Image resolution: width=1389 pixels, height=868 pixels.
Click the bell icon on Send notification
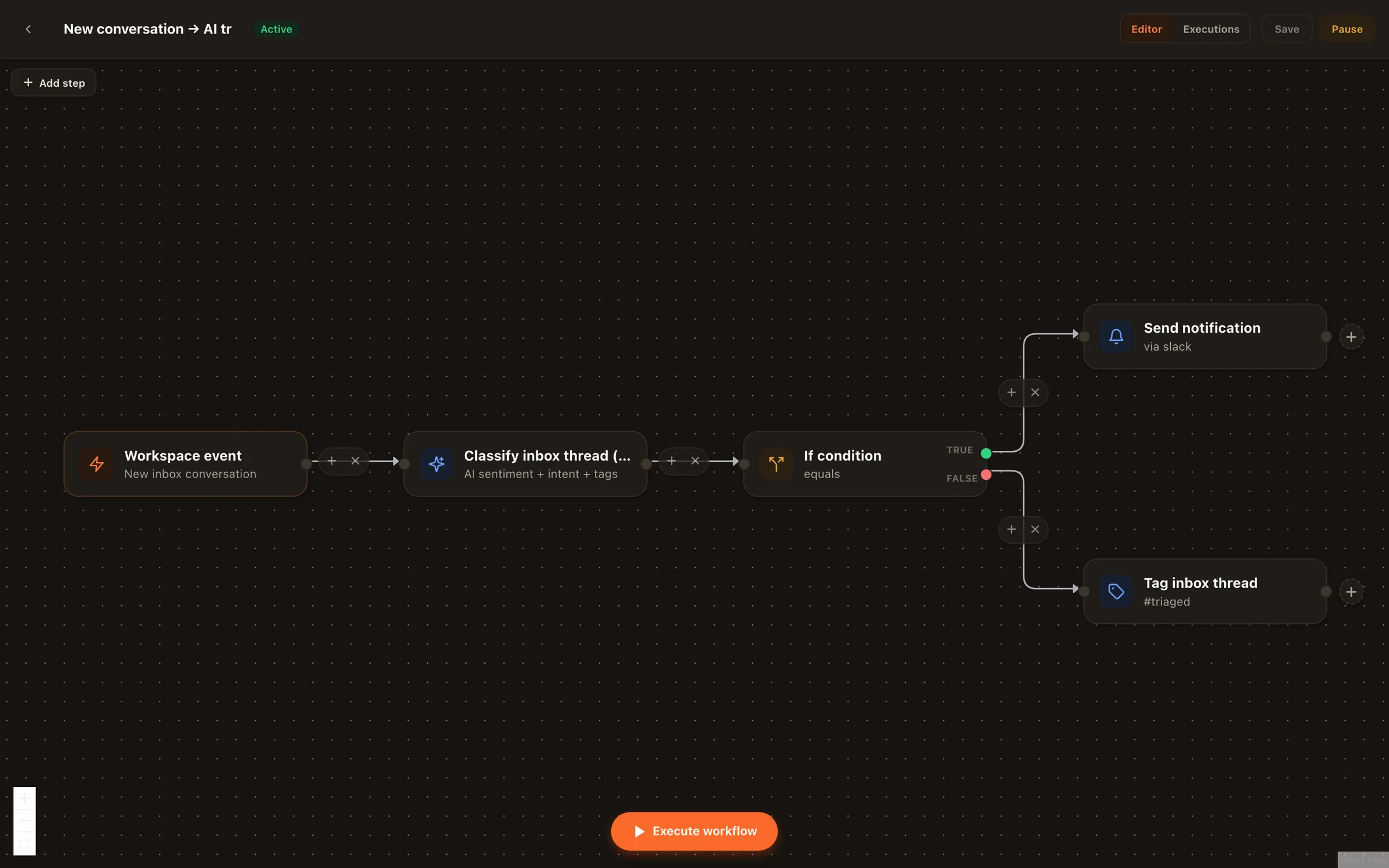coord(1116,336)
